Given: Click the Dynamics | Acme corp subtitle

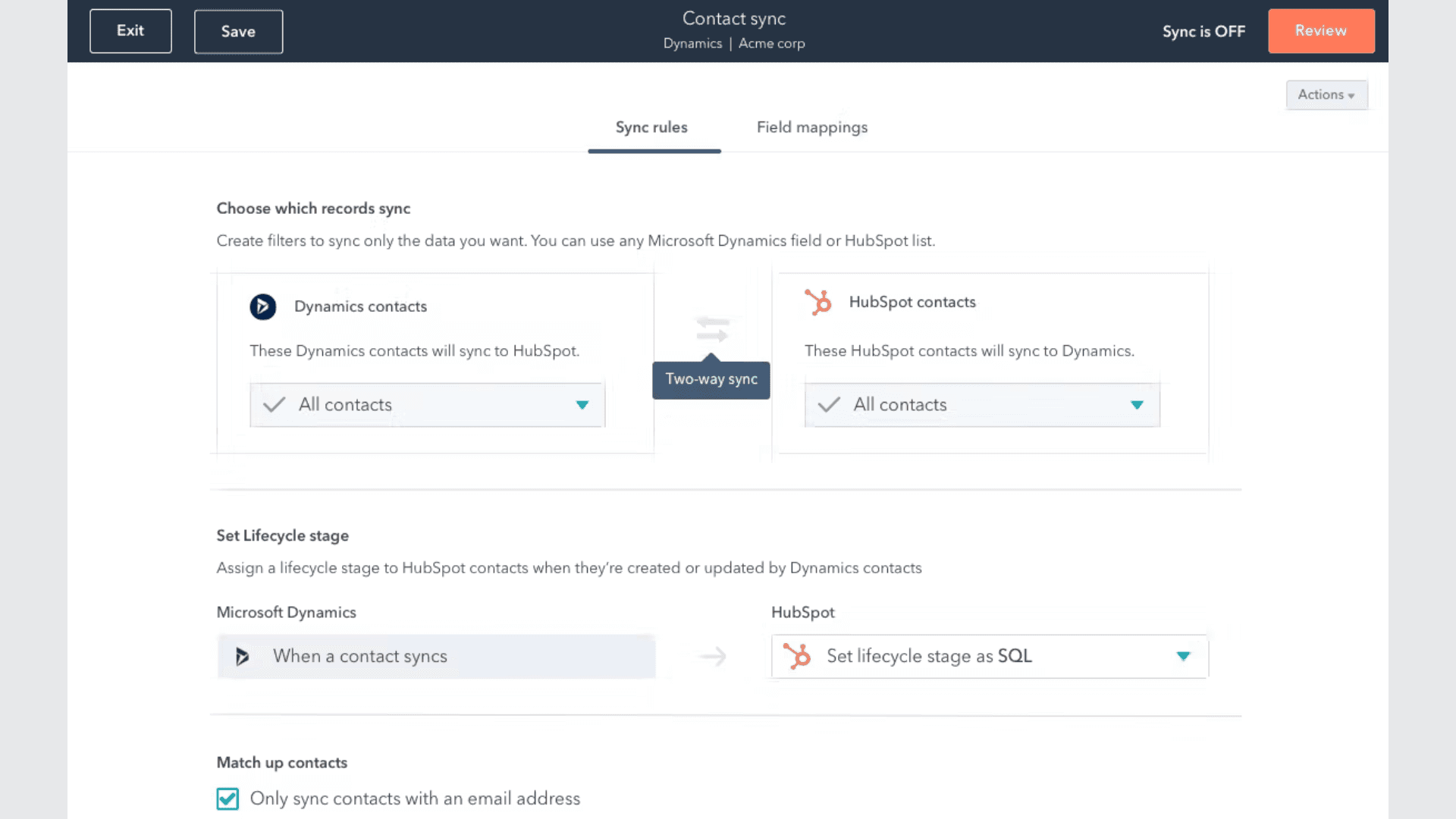Looking at the screenshot, I should pyautogui.click(x=734, y=43).
